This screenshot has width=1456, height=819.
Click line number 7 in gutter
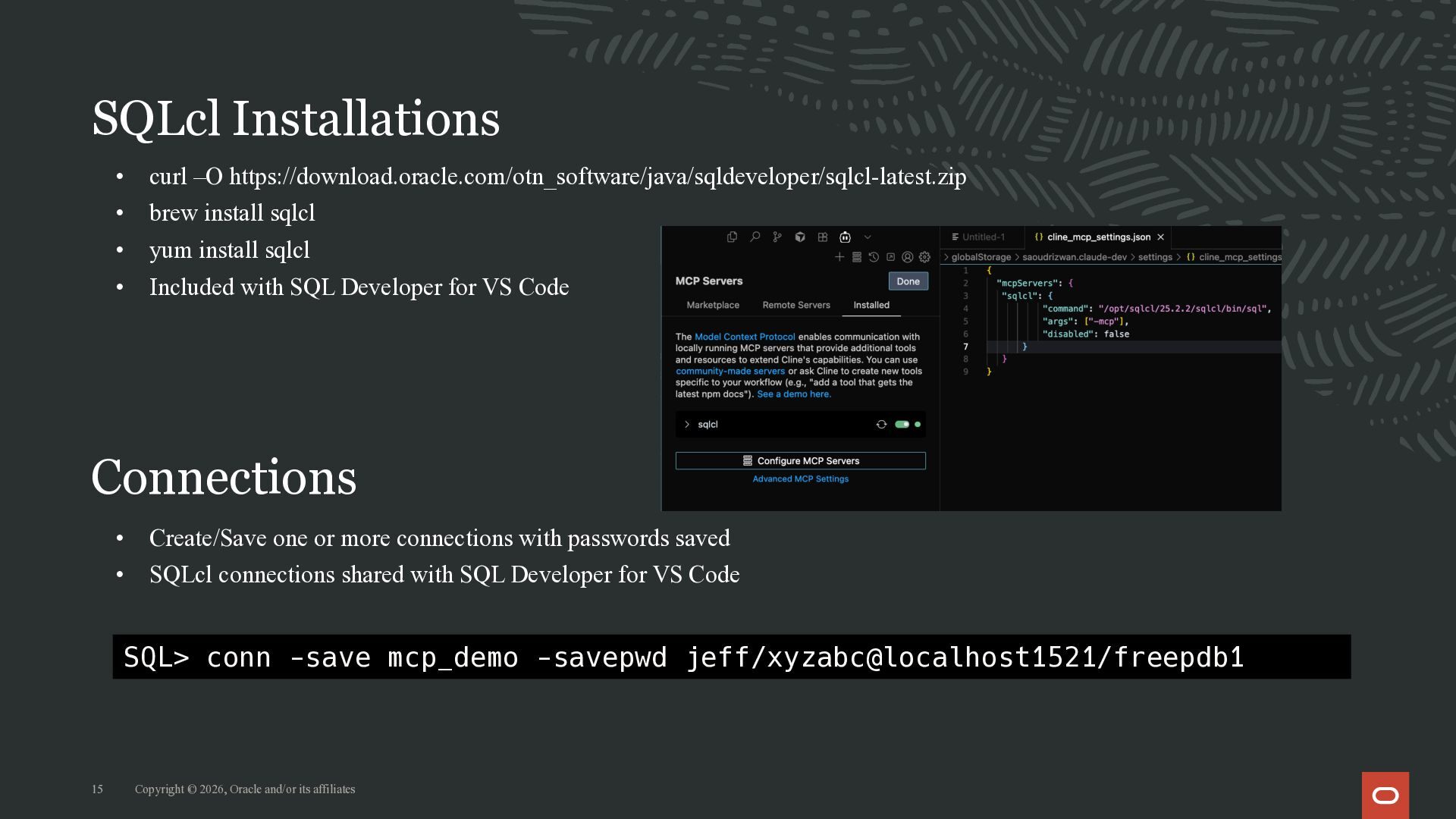click(x=965, y=347)
